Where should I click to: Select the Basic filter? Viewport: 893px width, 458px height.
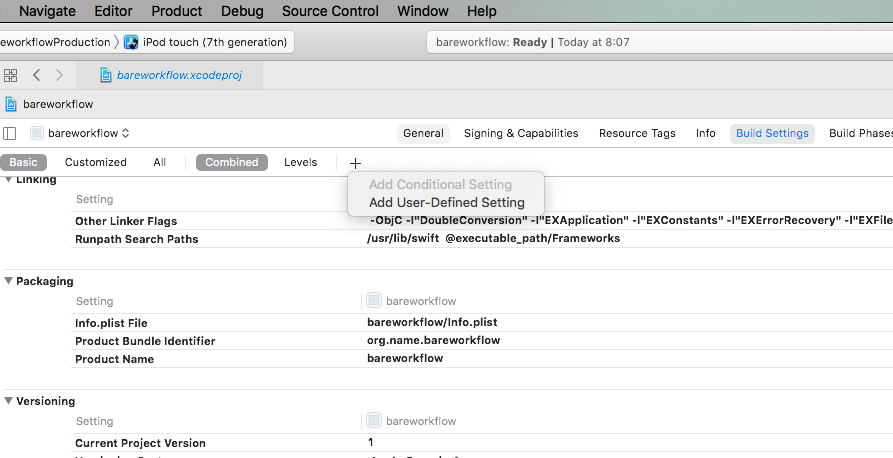pyautogui.click(x=23, y=162)
